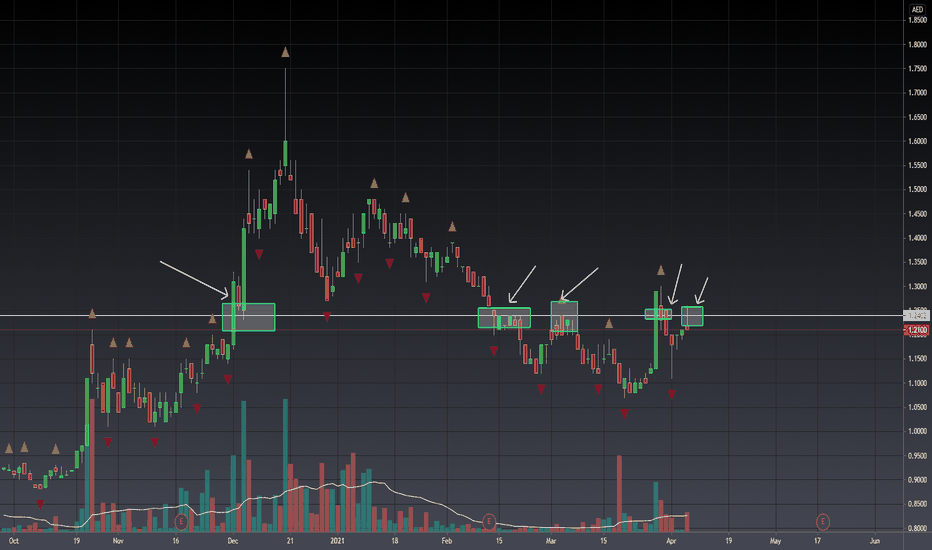Click the 1.1500 price axis label
Screen dimensions: 932x550
click(x=917, y=359)
